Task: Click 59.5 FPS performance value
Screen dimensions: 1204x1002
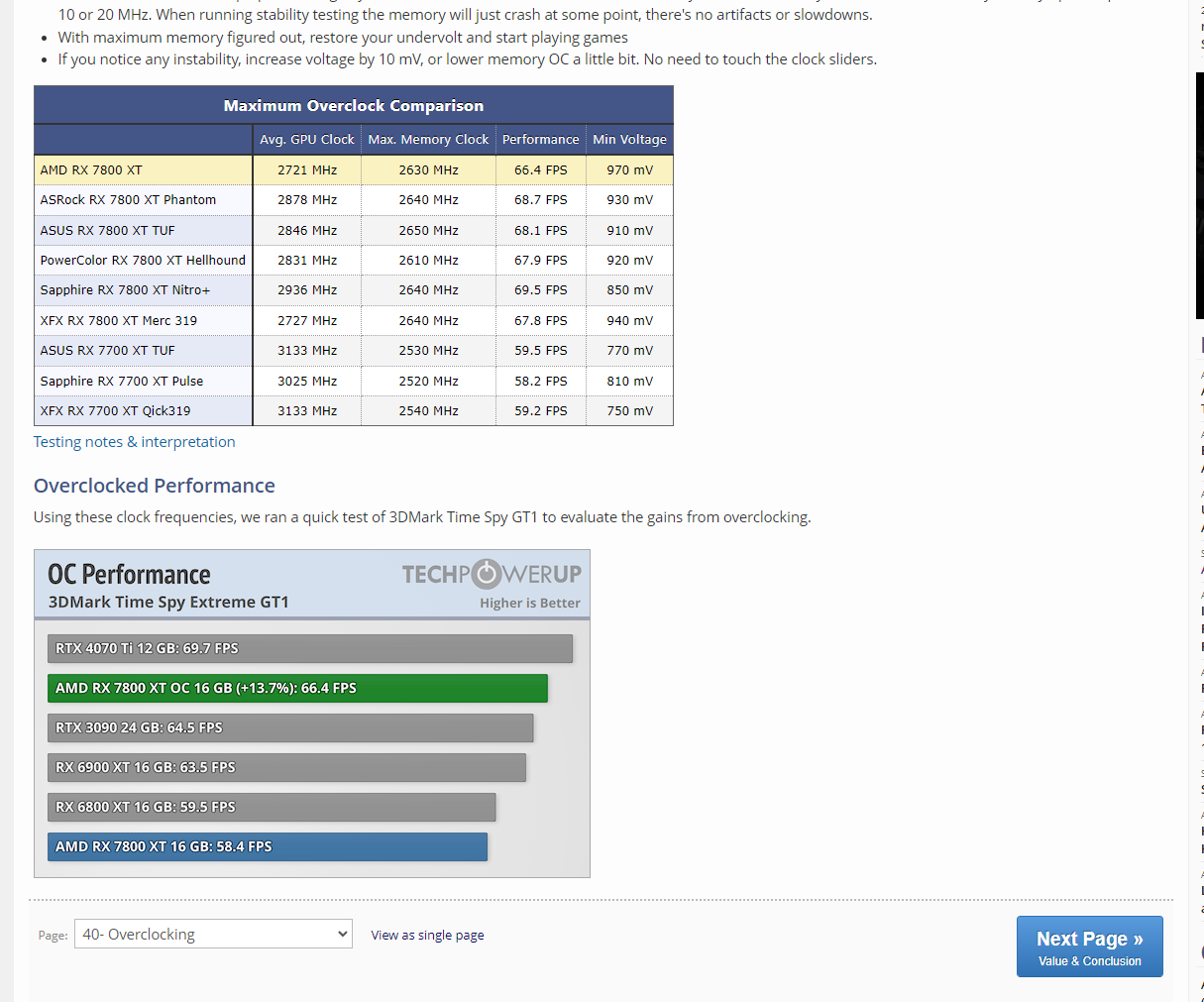Action: [541, 351]
